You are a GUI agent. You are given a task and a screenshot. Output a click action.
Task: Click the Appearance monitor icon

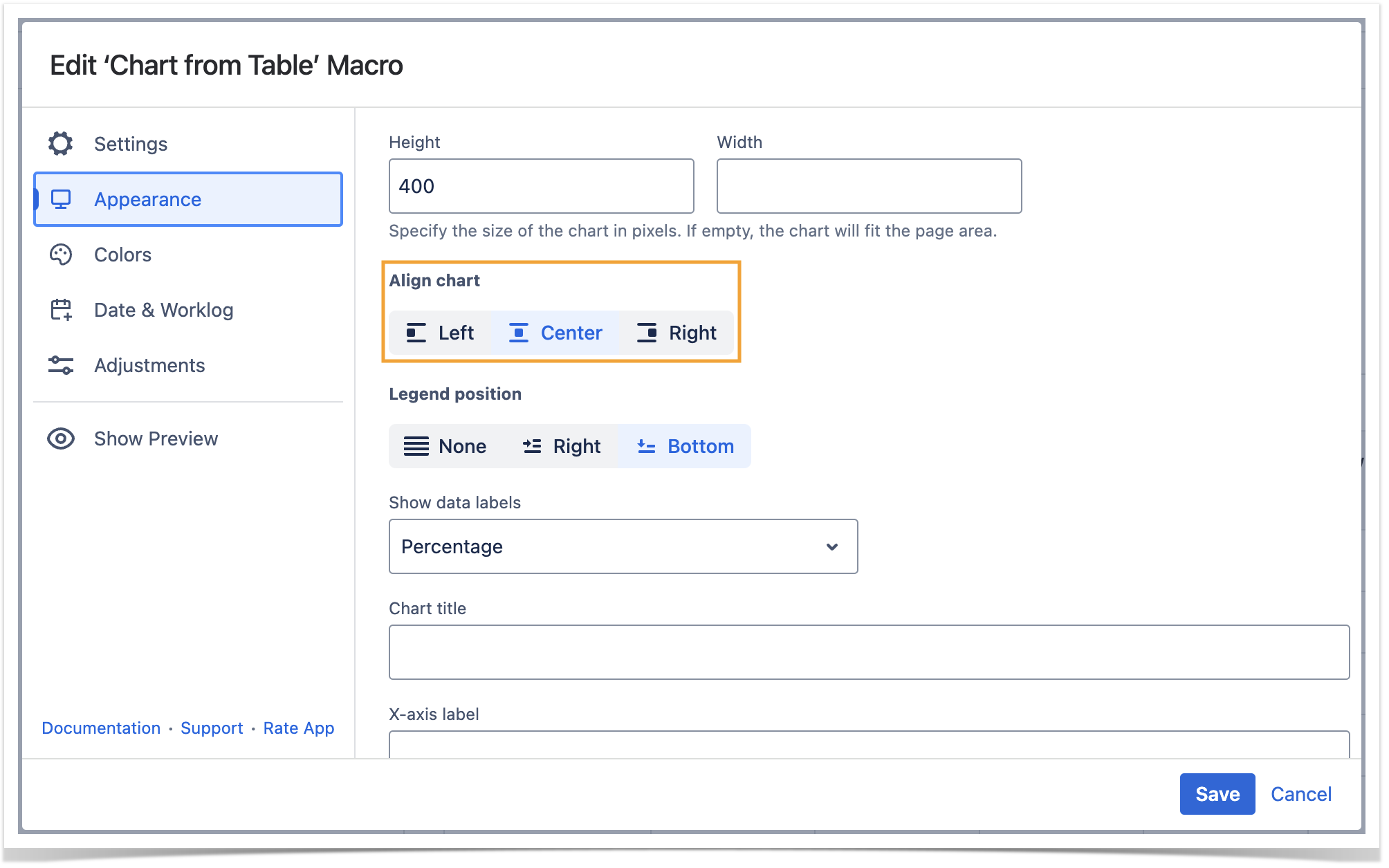tap(61, 199)
